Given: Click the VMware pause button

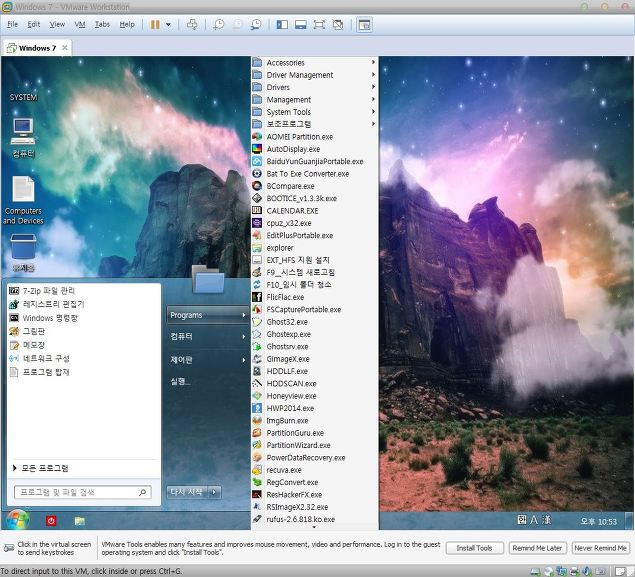Looking at the screenshot, I should [x=155, y=25].
